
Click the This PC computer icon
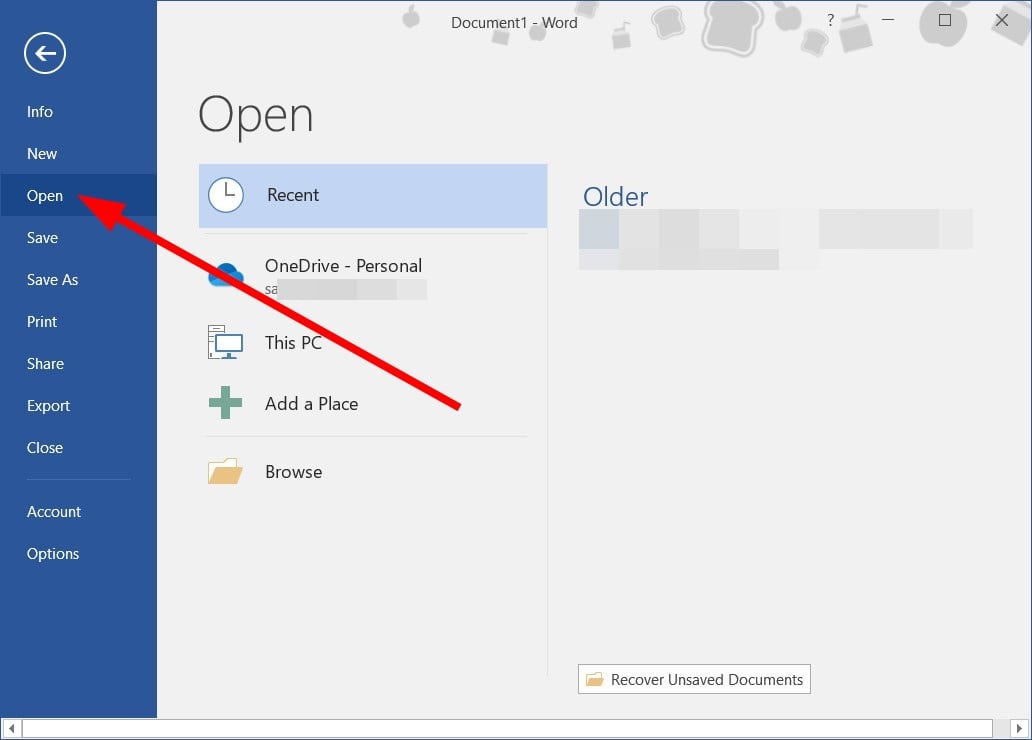click(226, 342)
